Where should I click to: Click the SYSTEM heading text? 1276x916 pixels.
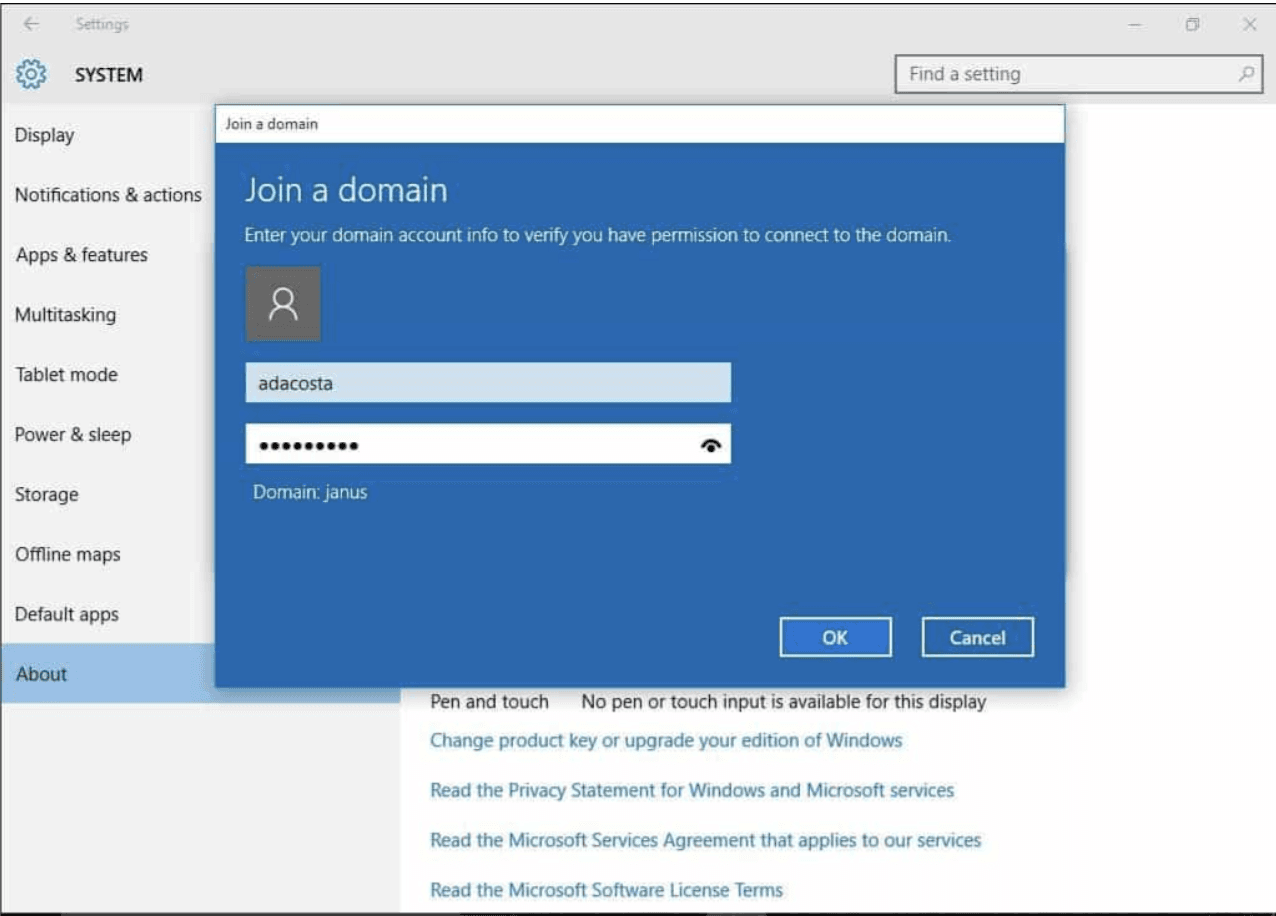click(109, 74)
